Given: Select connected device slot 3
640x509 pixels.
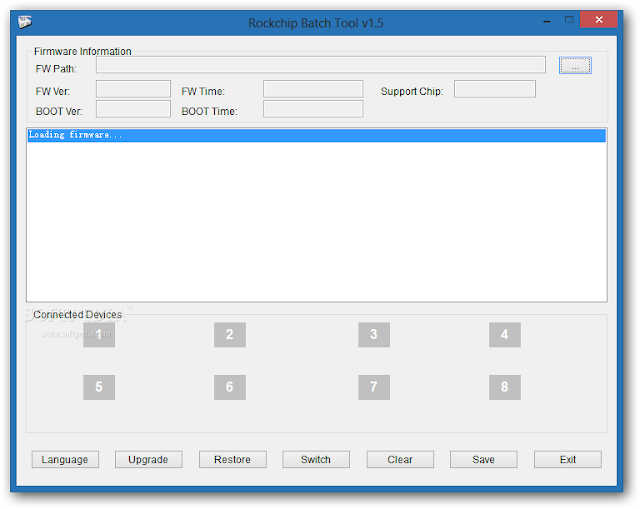Looking at the screenshot, I should coord(374,335).
